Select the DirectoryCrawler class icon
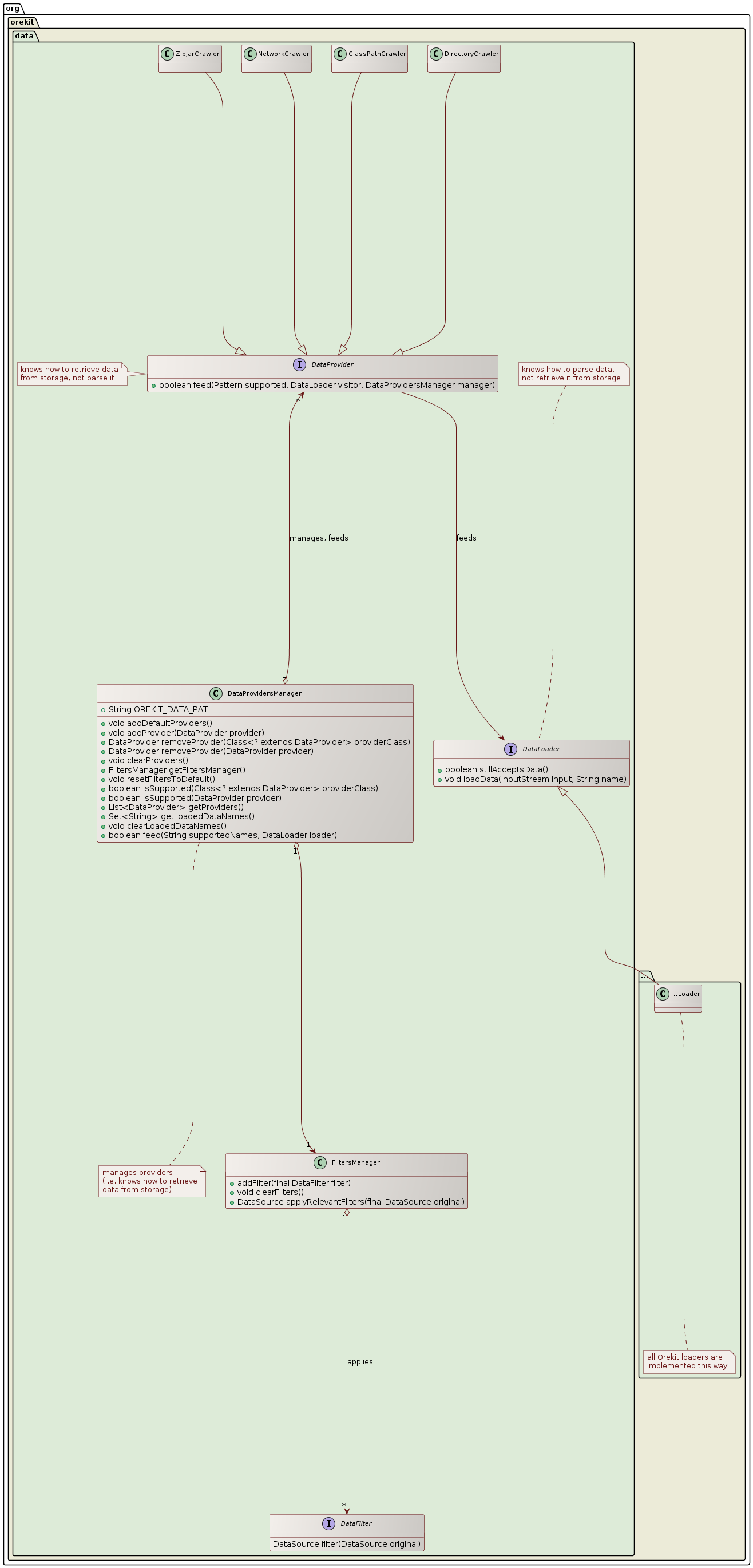Image resolution: width=753 pixels, height=1568 pixels. 436,54
